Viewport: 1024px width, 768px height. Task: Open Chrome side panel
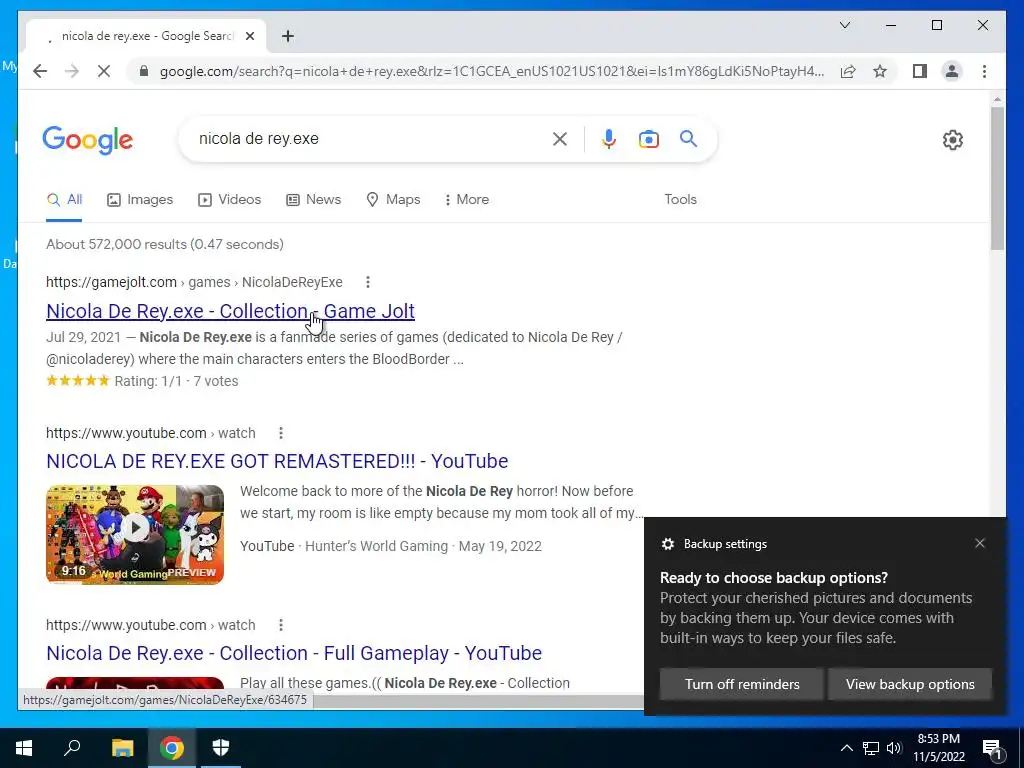click(920, 71)
